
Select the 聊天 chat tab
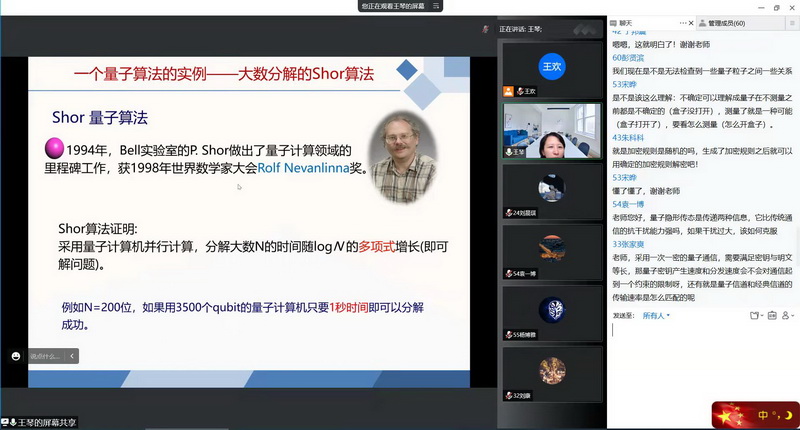[625, 21]
